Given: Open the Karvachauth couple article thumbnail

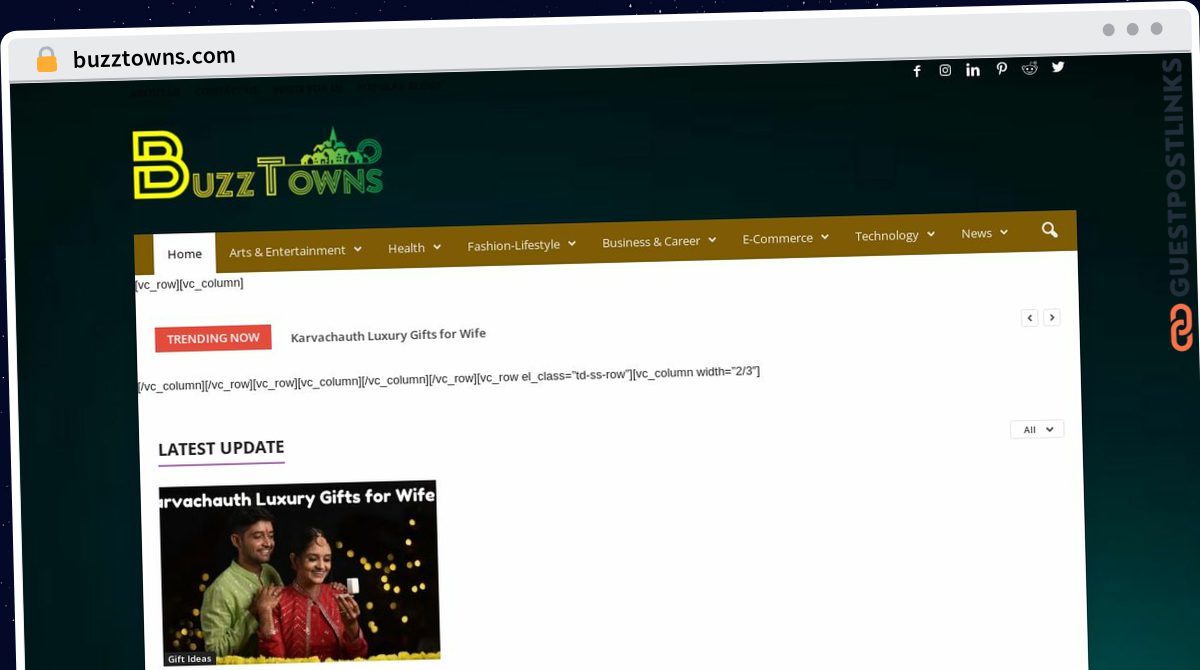Looking at the screenshot, I should (299, 572).
